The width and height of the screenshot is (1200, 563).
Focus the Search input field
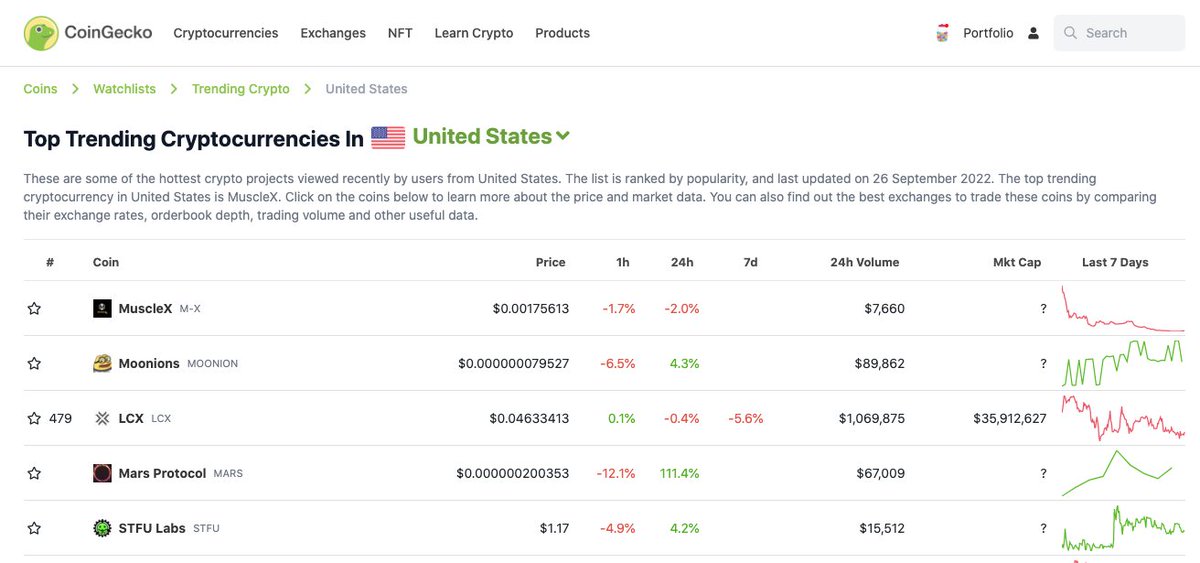[x=1119, y=33]
